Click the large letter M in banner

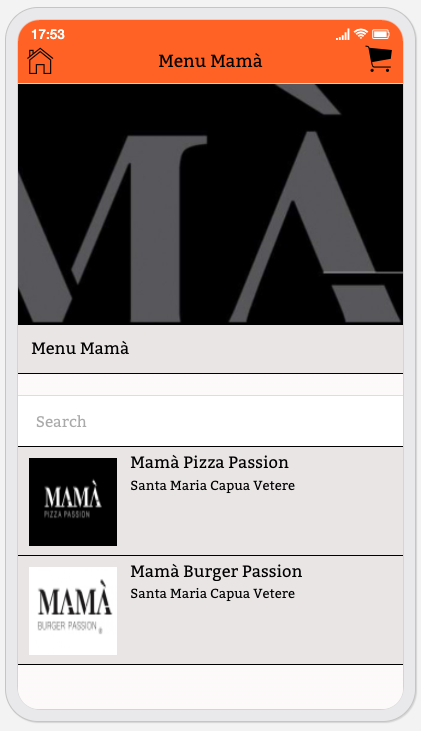[117, 228]
